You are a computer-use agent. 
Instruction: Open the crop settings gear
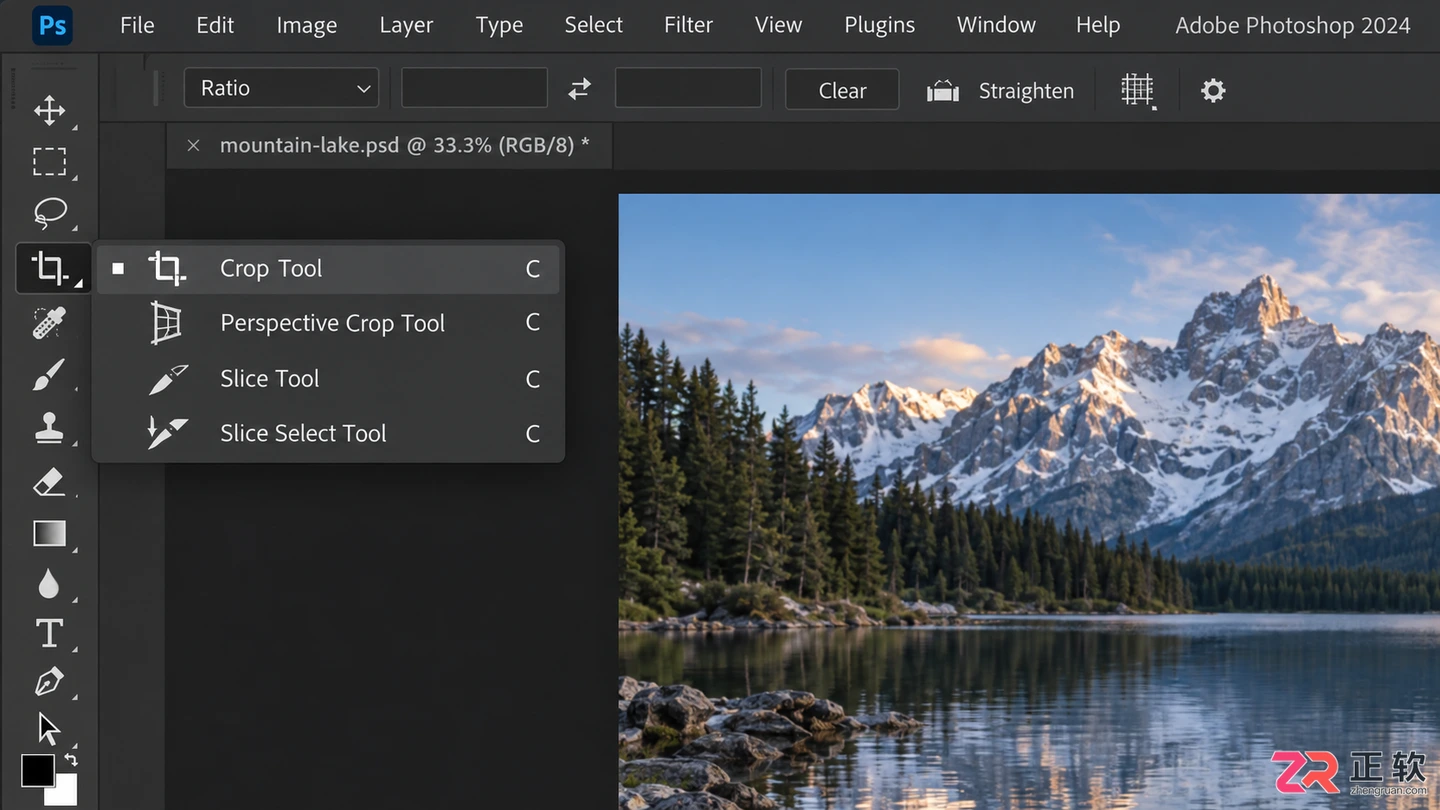click(x=1213, y=91)
